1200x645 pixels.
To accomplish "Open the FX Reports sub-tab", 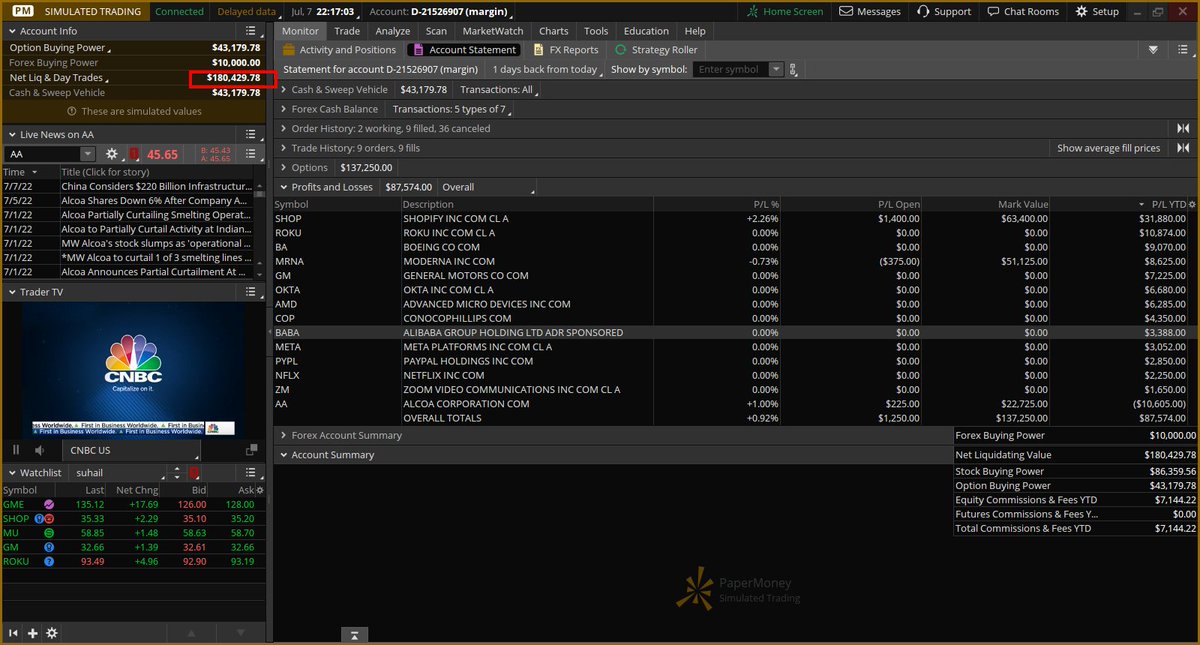I will click(566, 50).
